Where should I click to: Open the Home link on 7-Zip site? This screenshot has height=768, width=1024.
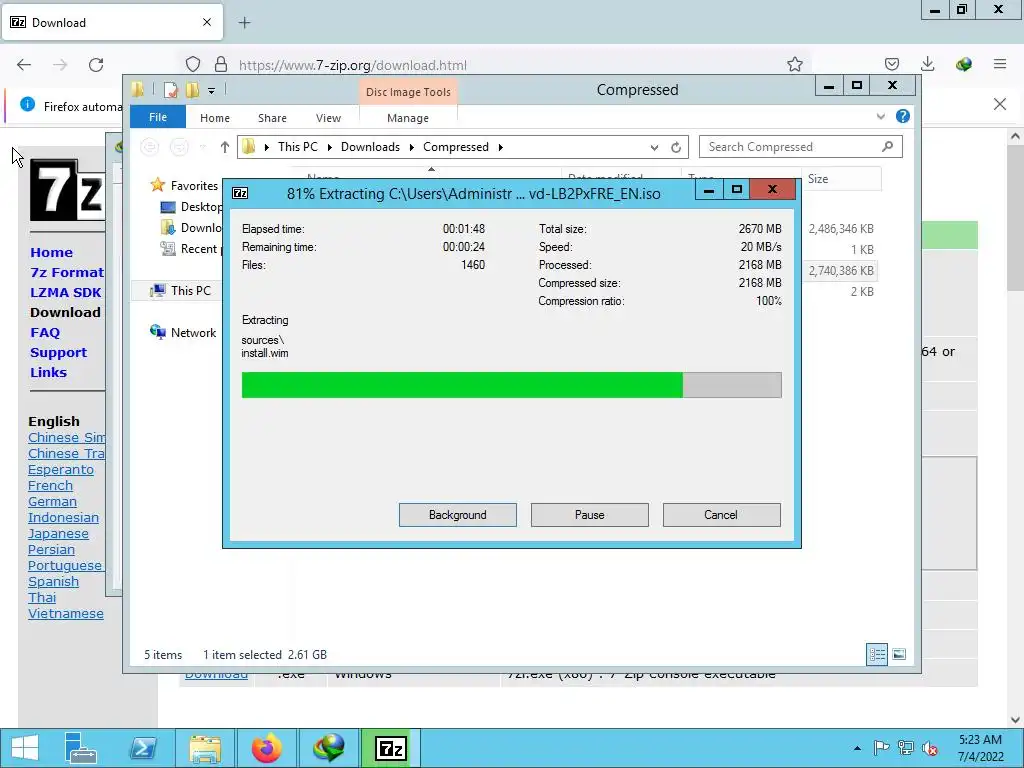coord(51,252)
